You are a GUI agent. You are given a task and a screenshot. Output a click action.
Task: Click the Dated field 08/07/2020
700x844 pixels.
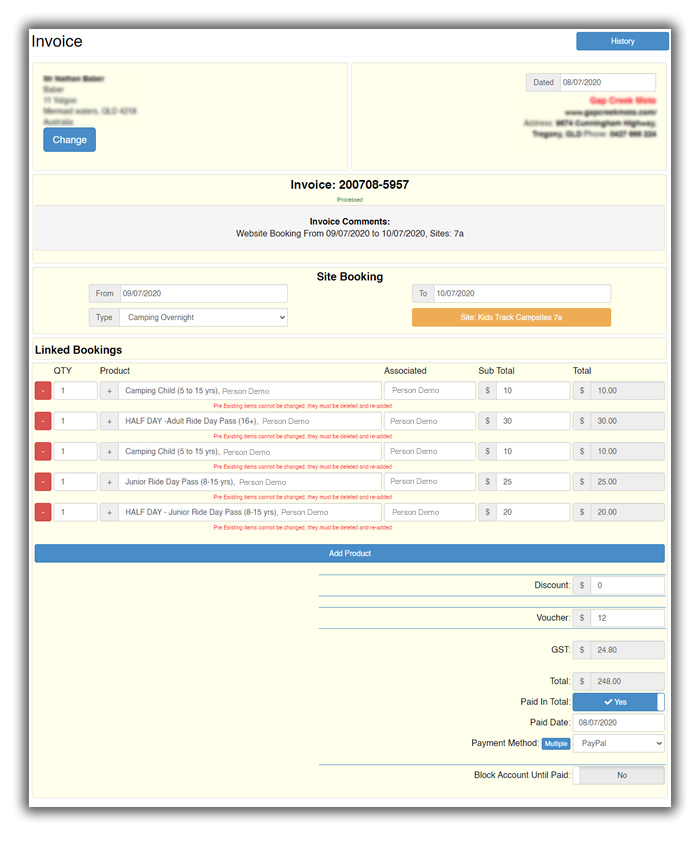(x=607, y=82)
